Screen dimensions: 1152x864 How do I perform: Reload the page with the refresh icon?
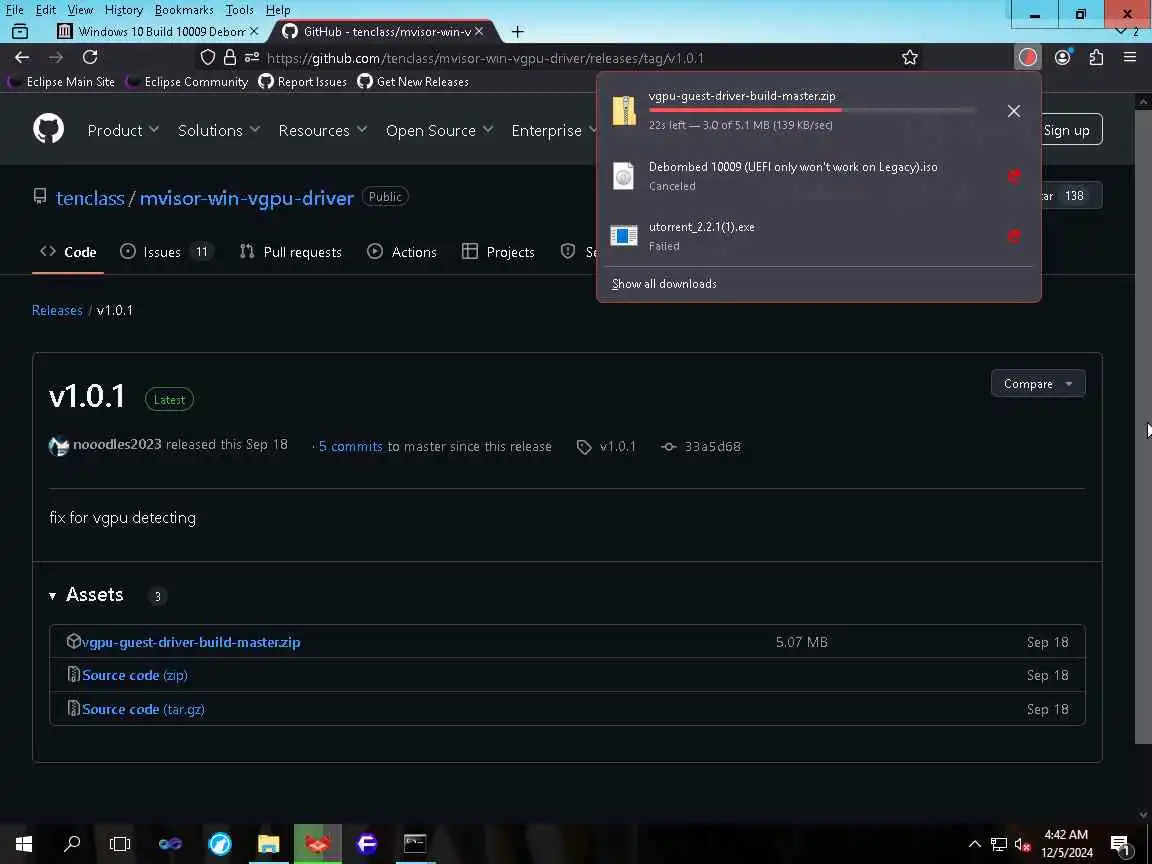[90, 57]
